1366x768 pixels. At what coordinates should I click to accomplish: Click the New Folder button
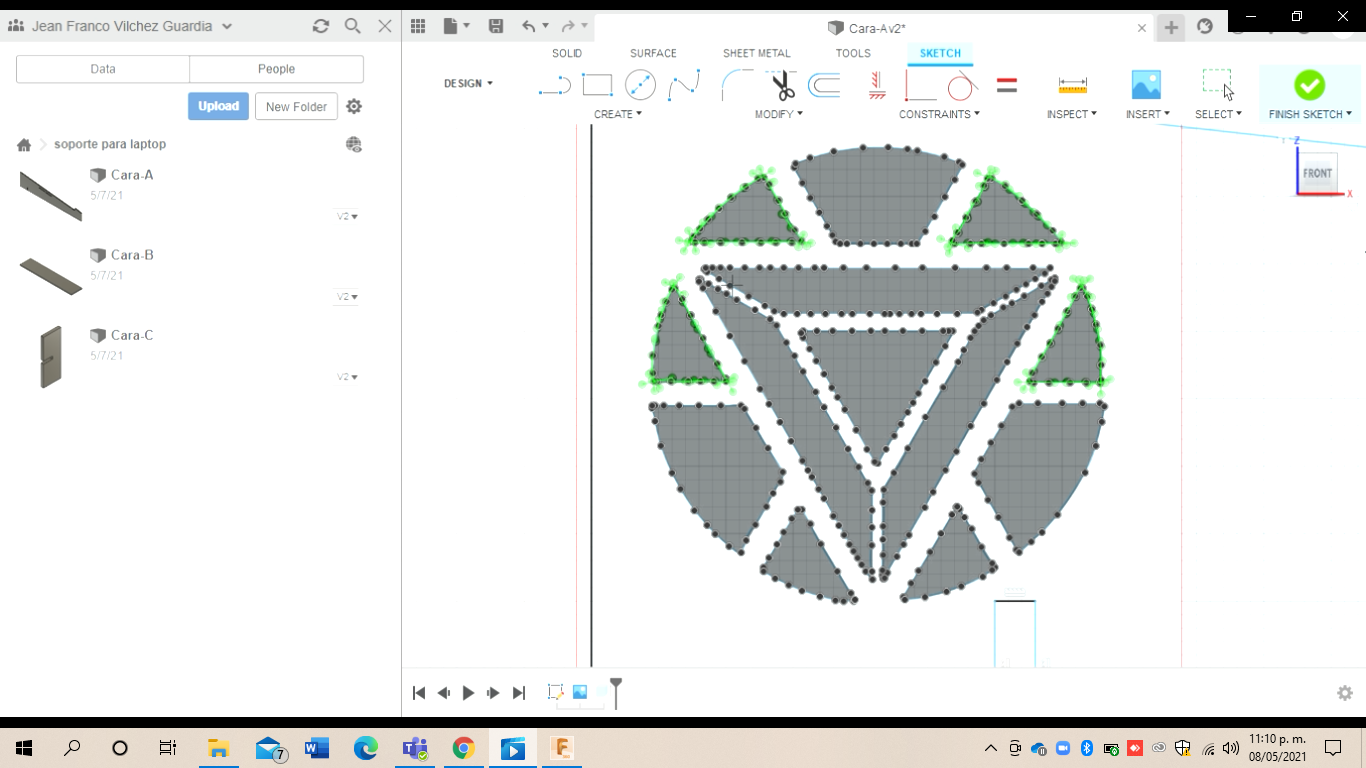[296, 107]
